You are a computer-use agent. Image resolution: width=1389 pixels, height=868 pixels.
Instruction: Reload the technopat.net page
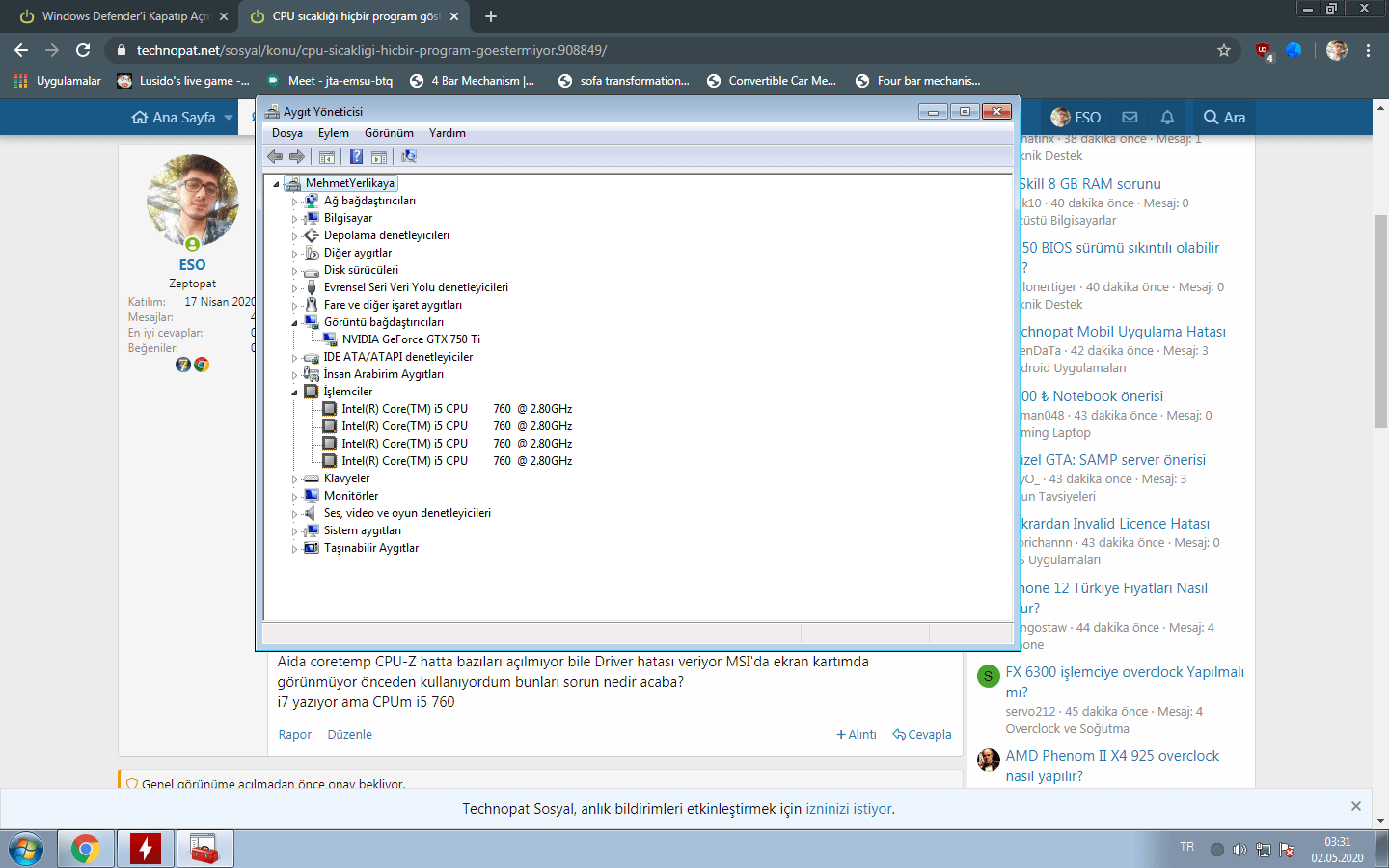[x=83, y=50]
